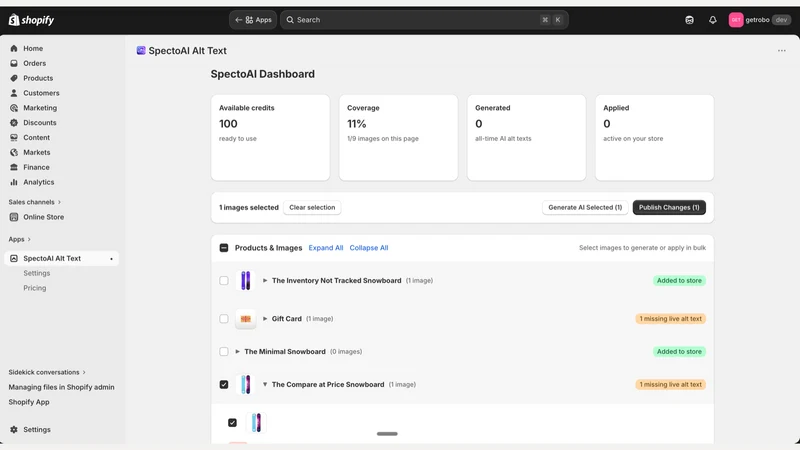Viewport: 800px width, 450px height.
Task: Click the Markets globe icon
Action: pos(14,152)
